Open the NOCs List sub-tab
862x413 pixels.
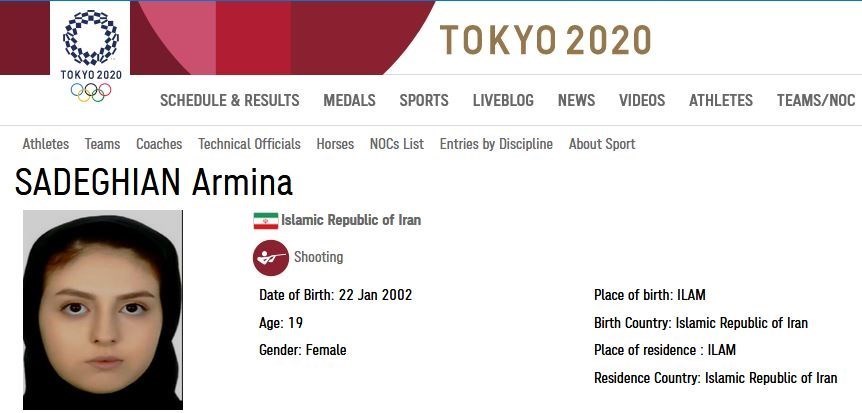pyautogui.click(x=397, y=144)
